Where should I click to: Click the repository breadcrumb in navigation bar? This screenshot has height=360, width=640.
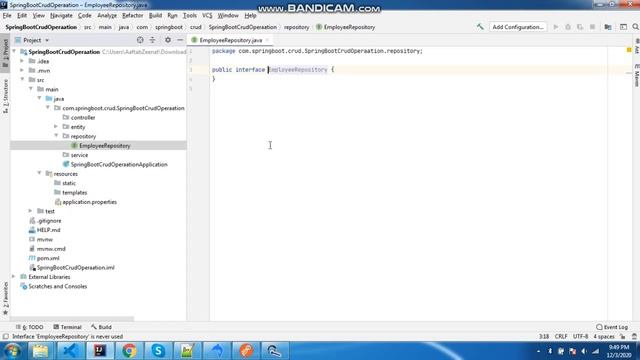[297, 27]
